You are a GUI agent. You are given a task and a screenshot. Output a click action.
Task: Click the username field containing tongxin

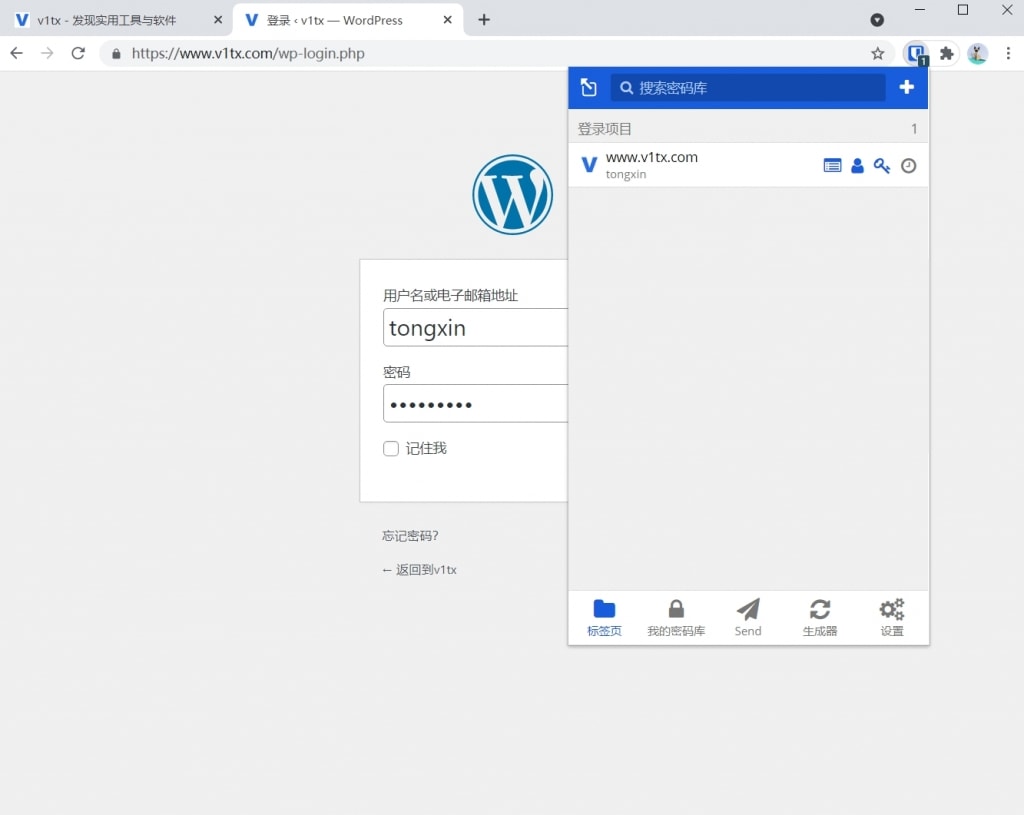475,328
